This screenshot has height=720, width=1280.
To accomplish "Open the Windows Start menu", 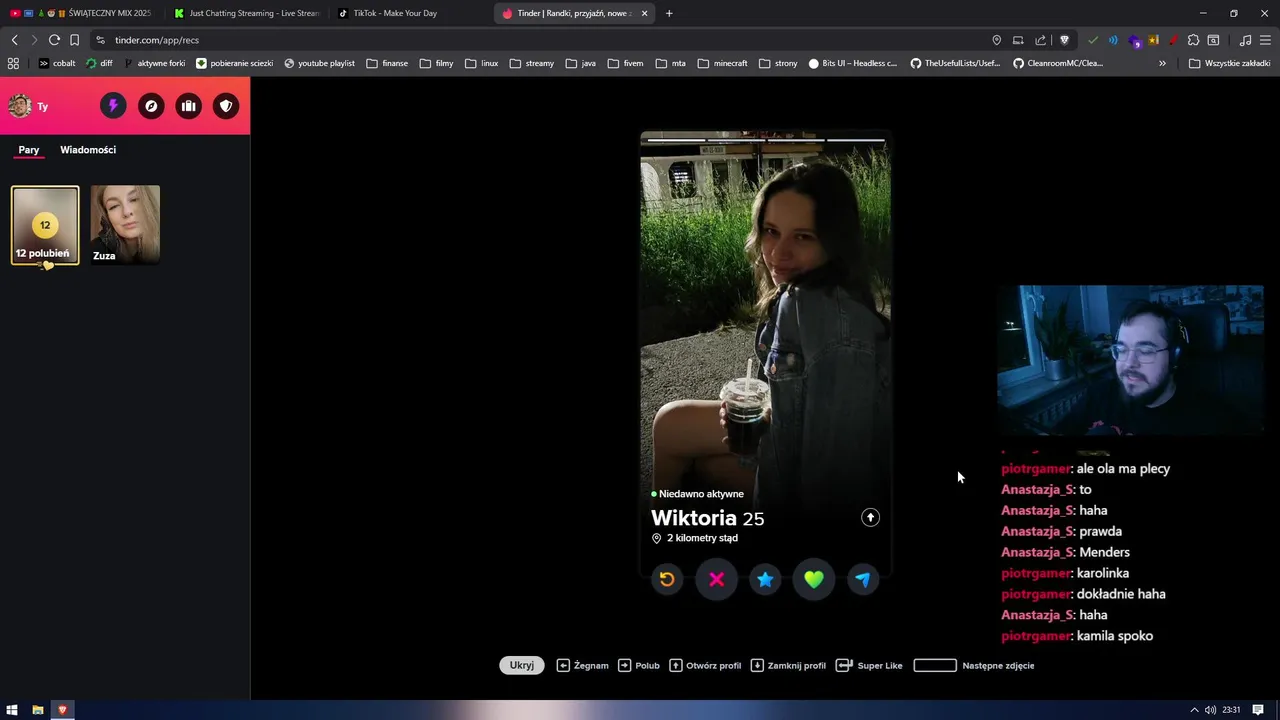I will [13, 710].
